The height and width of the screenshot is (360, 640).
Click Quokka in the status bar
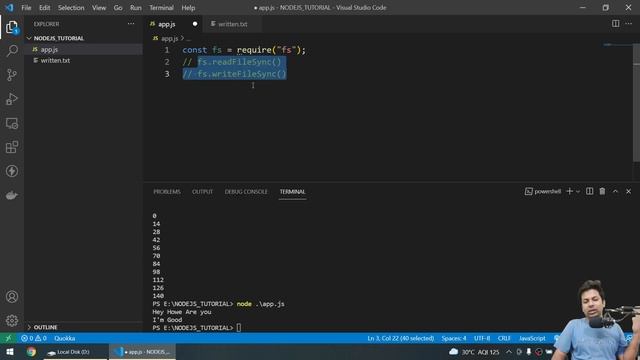tap(64, 338)
